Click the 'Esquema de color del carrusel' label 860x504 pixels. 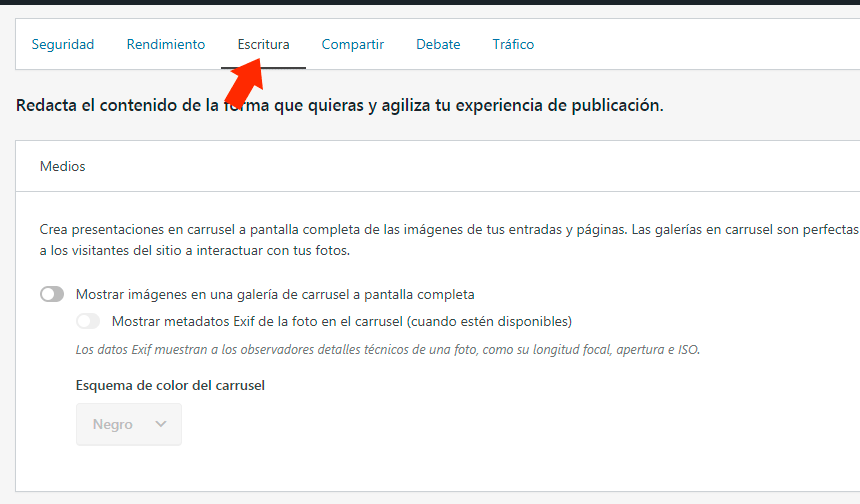coord(170,386)
